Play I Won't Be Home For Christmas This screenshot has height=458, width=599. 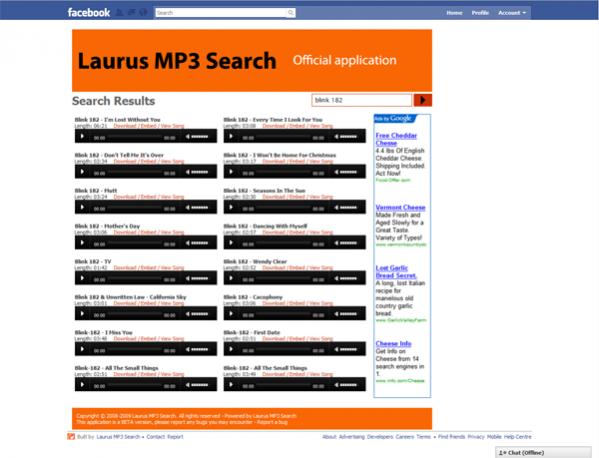pyautogui.click(x=231, y=172)
